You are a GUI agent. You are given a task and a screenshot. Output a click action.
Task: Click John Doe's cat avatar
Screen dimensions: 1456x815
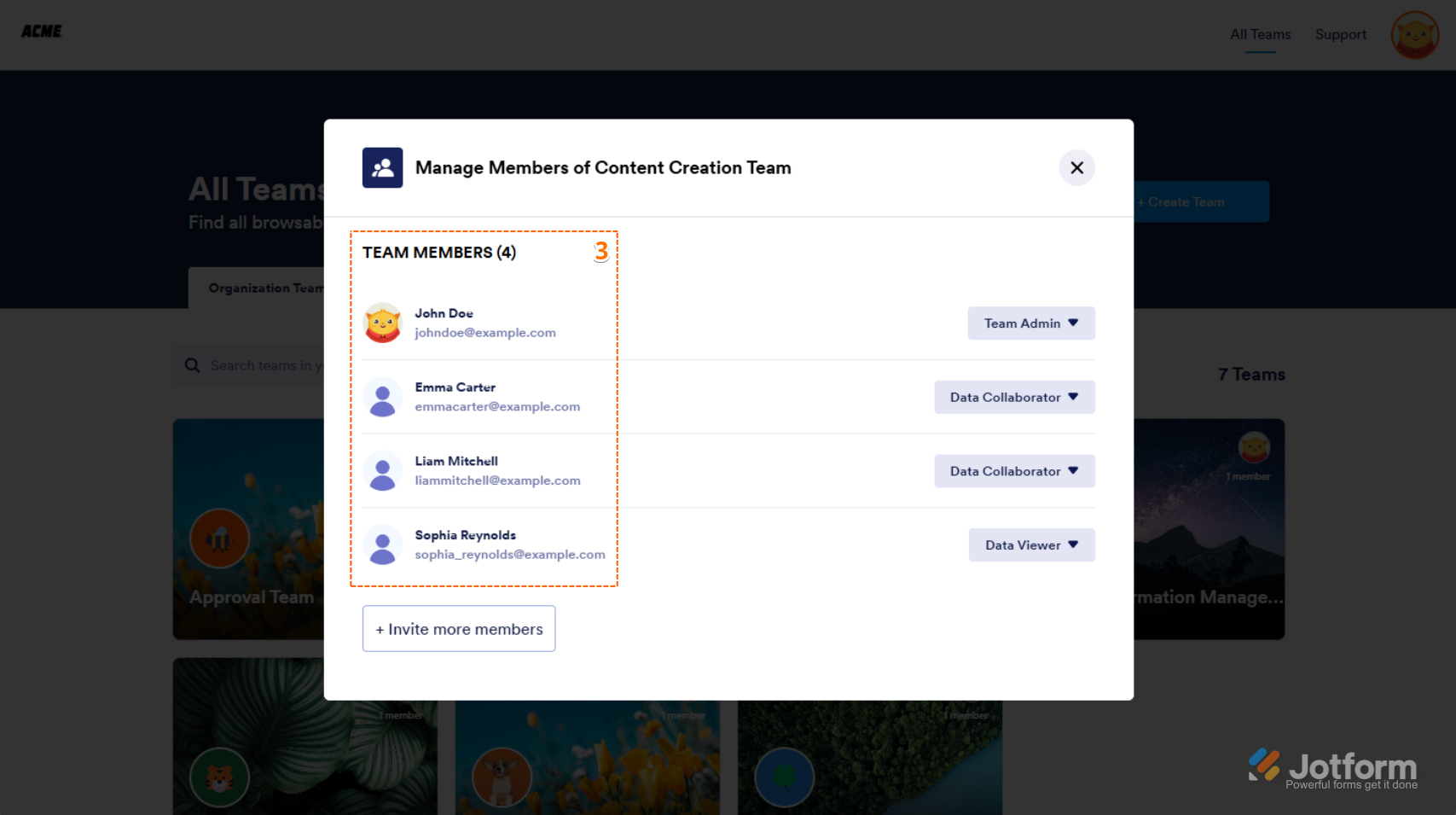coord(382,323)
